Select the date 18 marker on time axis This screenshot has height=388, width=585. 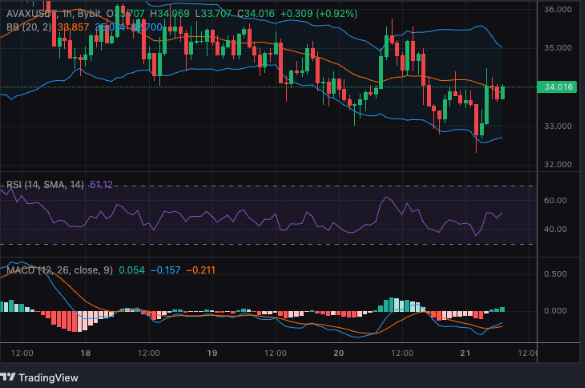tap(85, 353)
